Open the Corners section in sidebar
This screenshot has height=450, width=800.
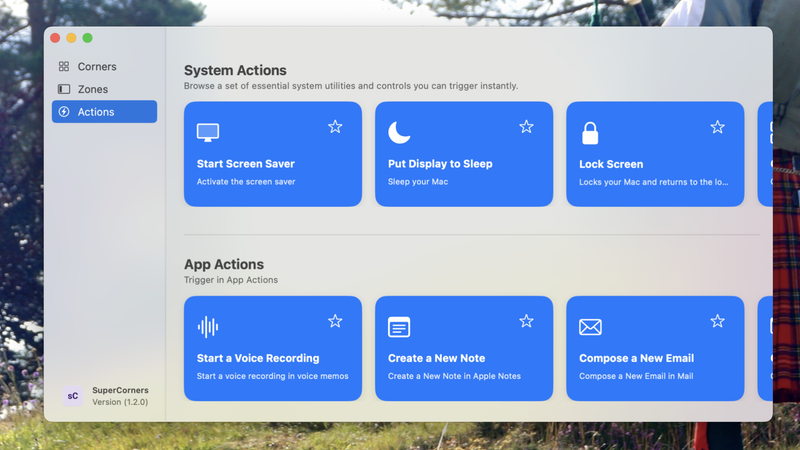coord(97,67)
